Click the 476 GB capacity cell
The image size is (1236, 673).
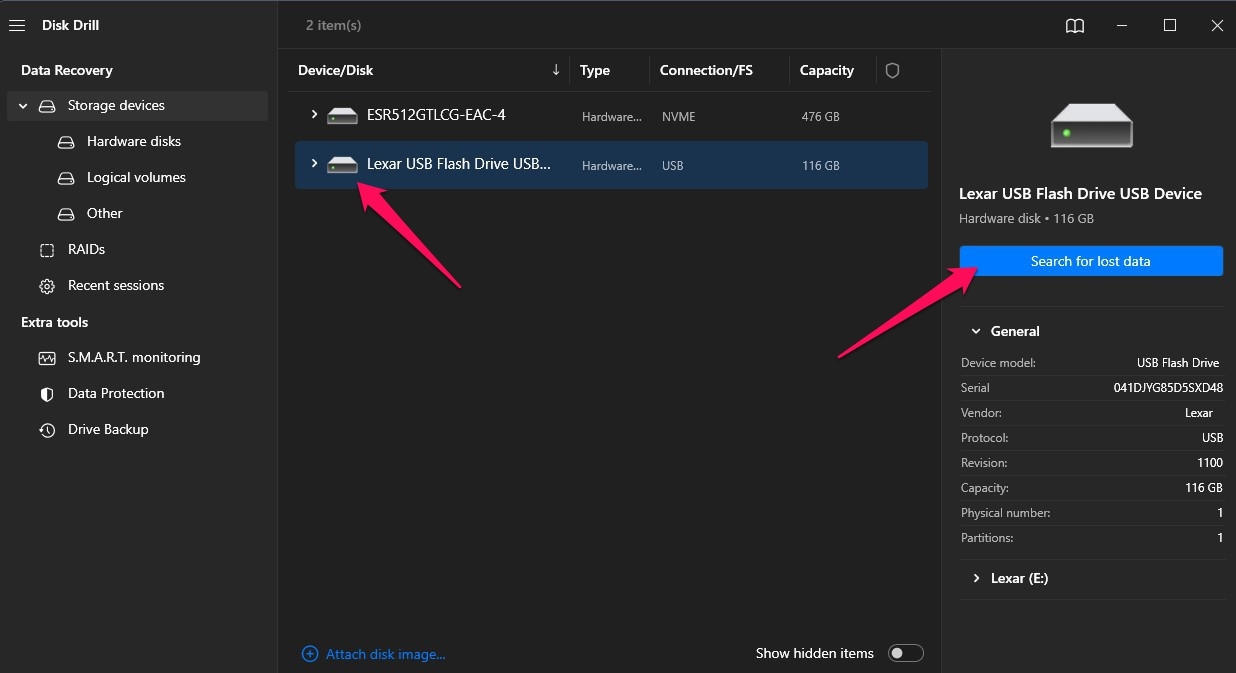(821, 117)
